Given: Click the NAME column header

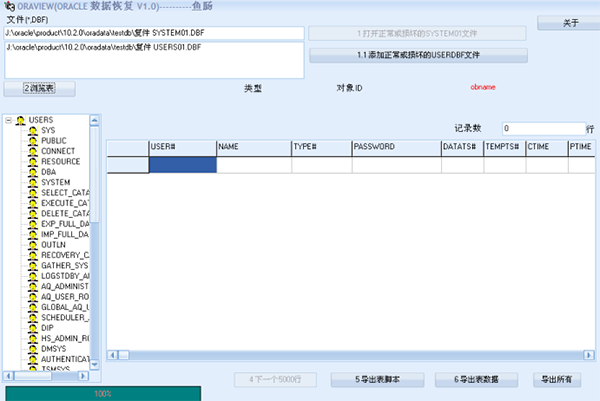Looking at the screenshot, I should [254, 148].
